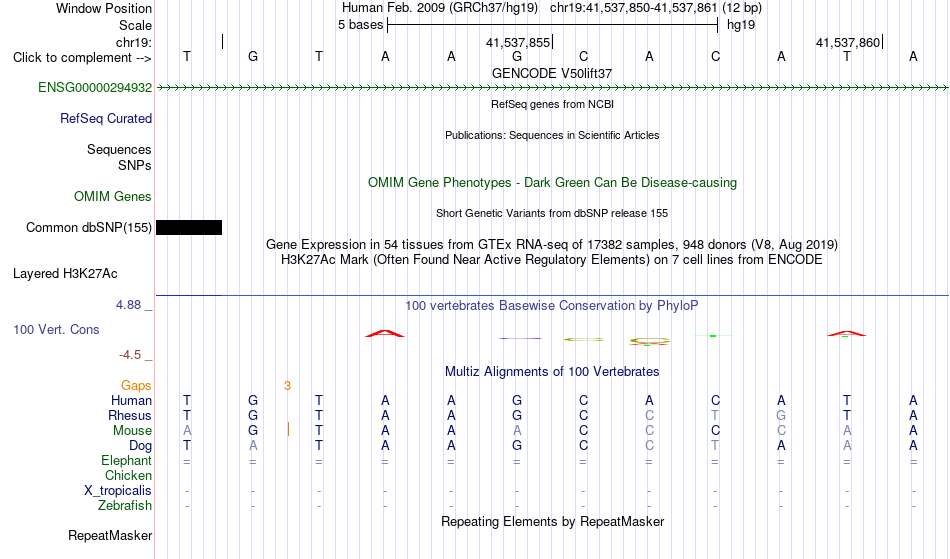
Task: Click the Scale track label
Action: (135, 25)
